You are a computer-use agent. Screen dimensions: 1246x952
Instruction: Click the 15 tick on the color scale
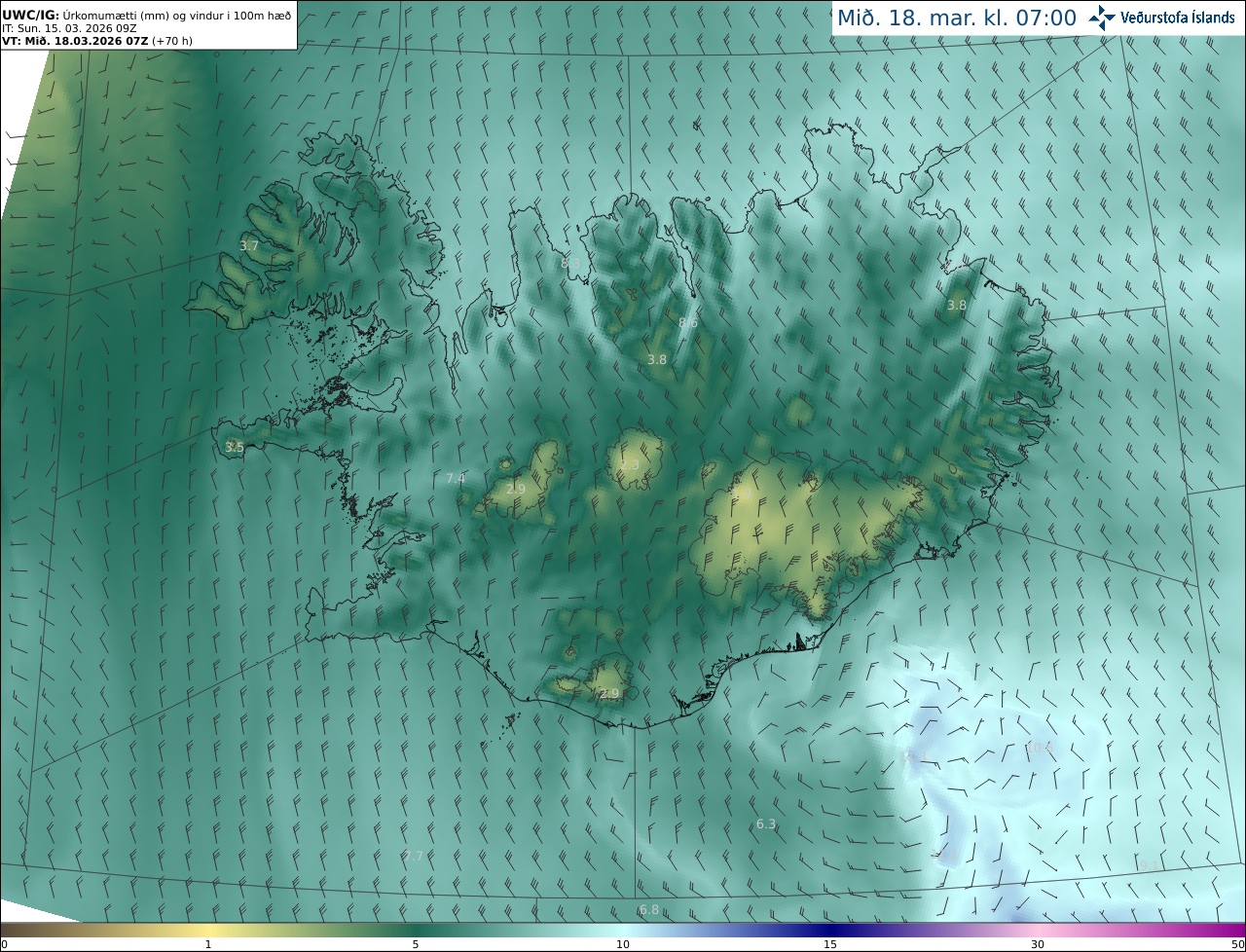point(830,944)
